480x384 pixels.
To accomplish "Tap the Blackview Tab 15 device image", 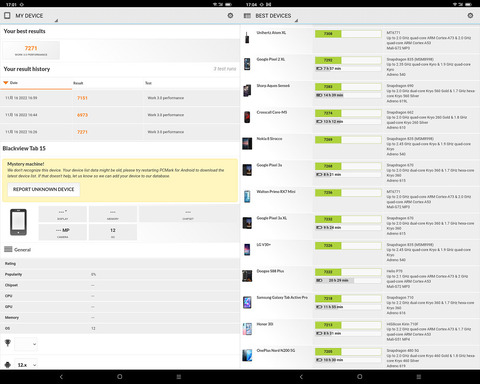I will (x=18, y=222).
